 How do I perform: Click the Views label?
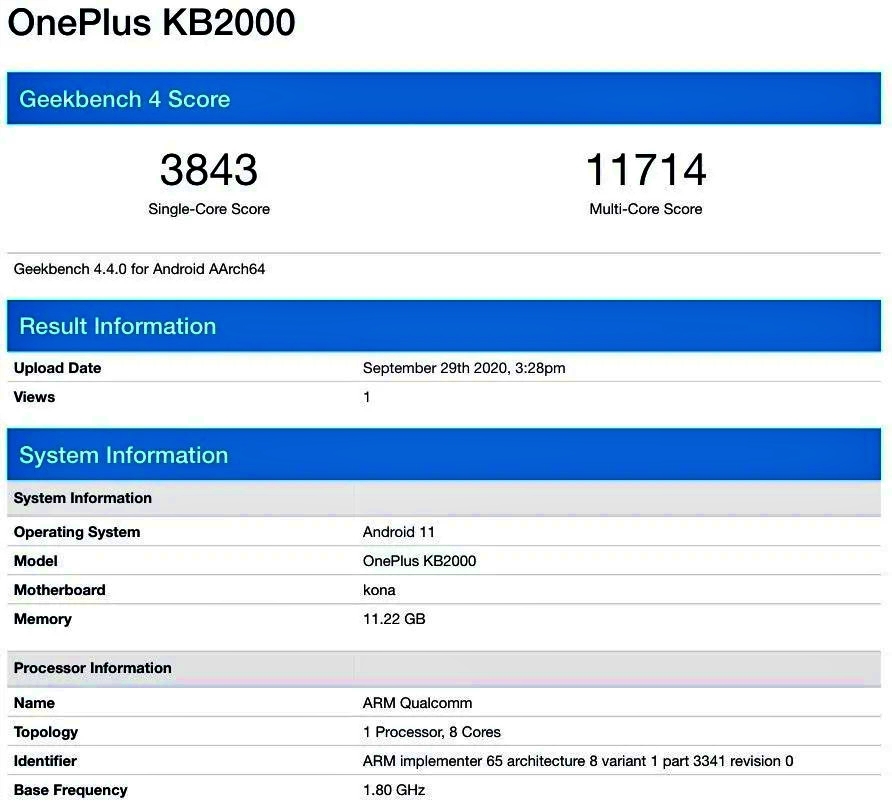pyautogui.click(x=34, y=397)
